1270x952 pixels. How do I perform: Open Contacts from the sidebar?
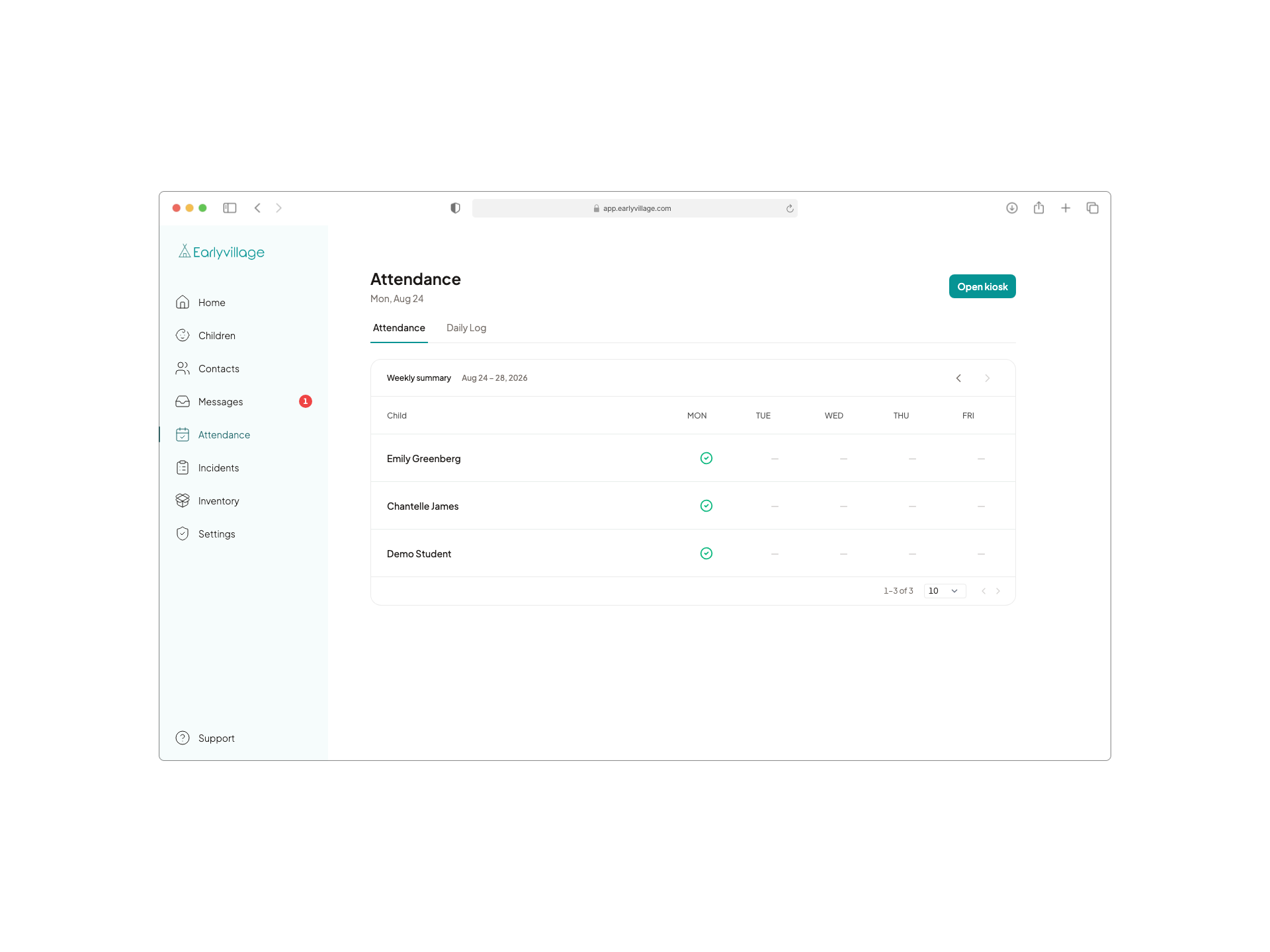click(243, 368)
